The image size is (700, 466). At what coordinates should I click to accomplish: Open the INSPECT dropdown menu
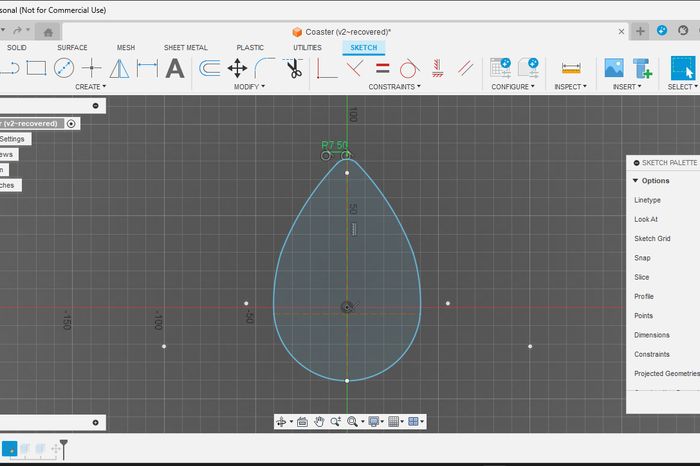point(571,87)
